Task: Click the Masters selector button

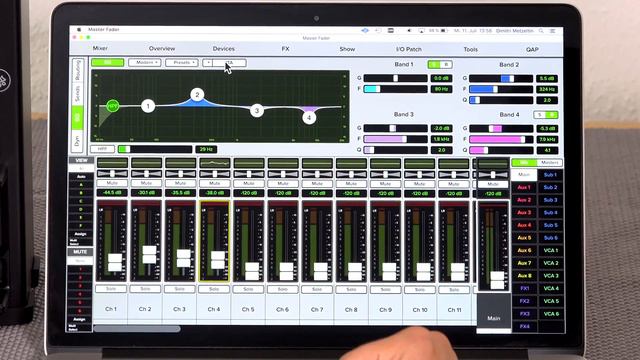Action: pyautogui.click(x=549, y=162)
